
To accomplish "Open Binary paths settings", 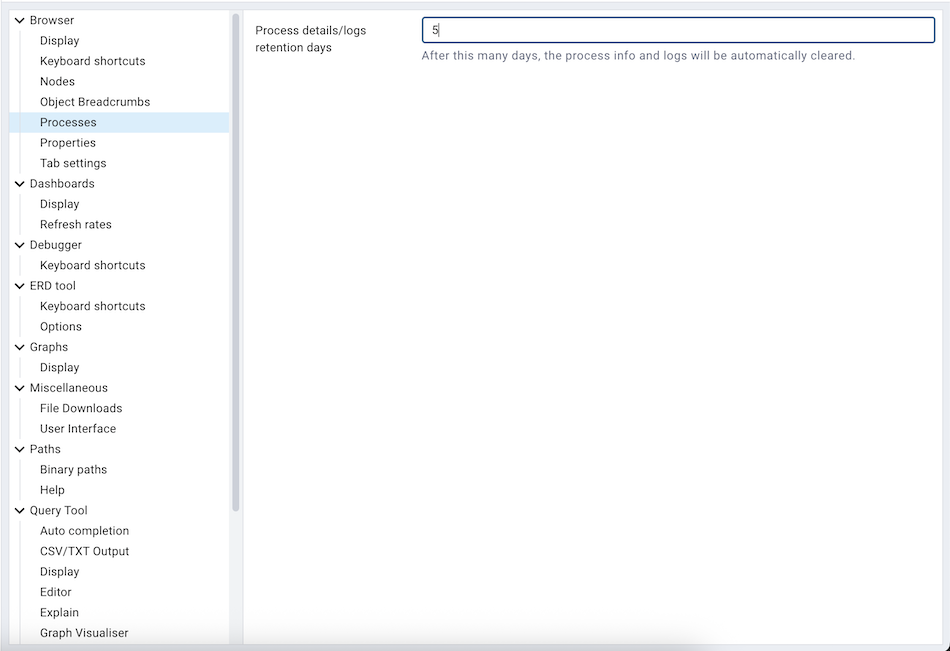I will click(73, 469).
